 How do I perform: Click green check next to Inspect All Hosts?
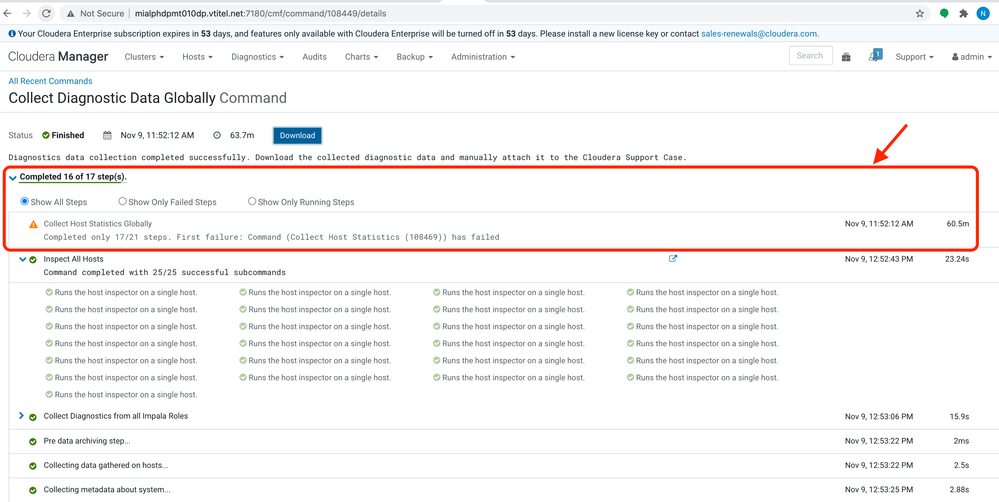[33, 260]
